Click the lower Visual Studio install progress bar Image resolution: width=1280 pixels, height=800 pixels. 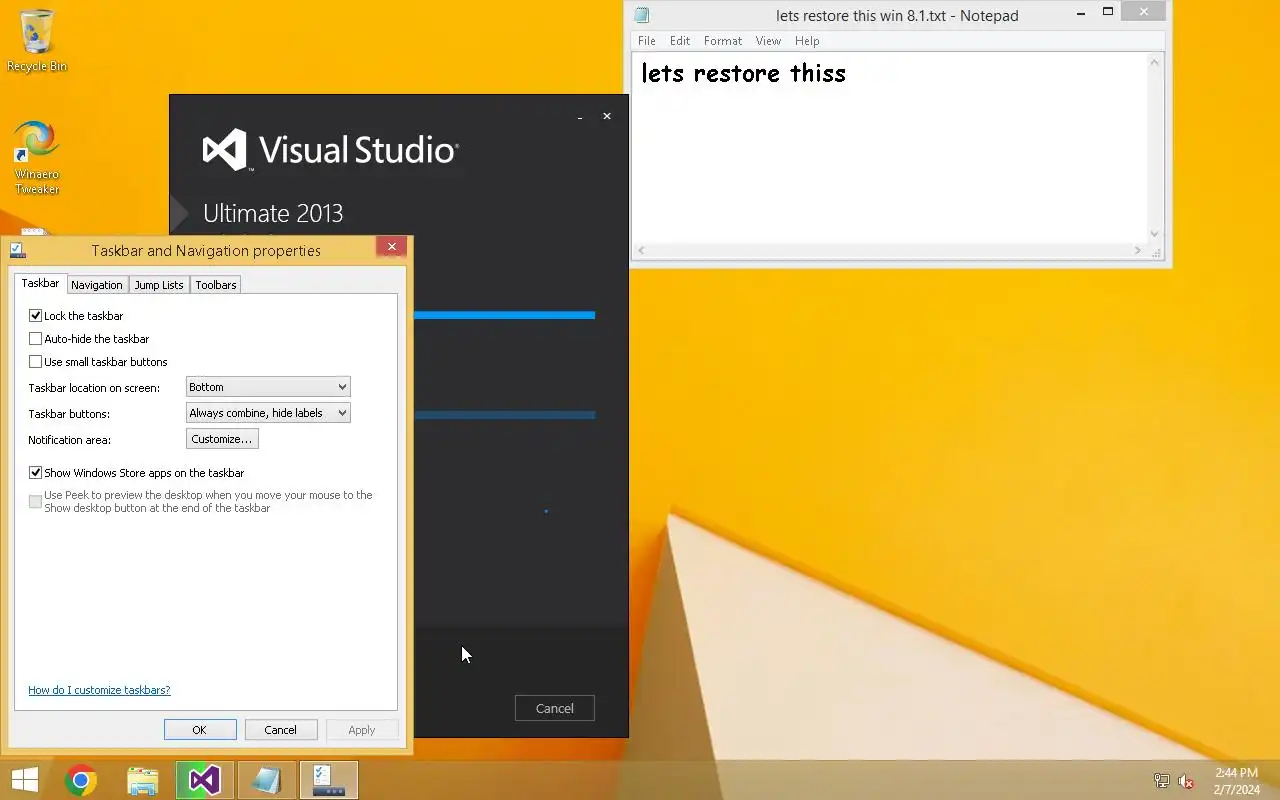pos(504,415)
